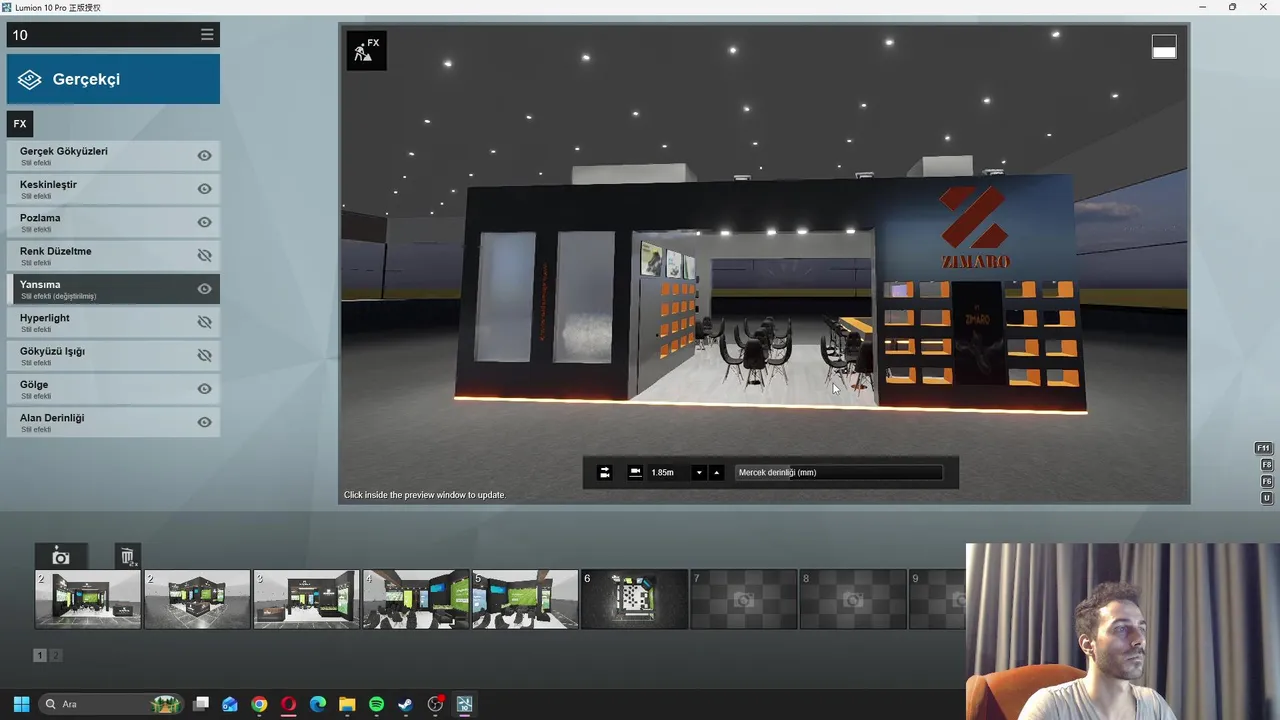This screenshot has width=1280, height=720.
Task: Click the F6 shortcut key button
Action: pyautogui.click(x=1267, y=482)
